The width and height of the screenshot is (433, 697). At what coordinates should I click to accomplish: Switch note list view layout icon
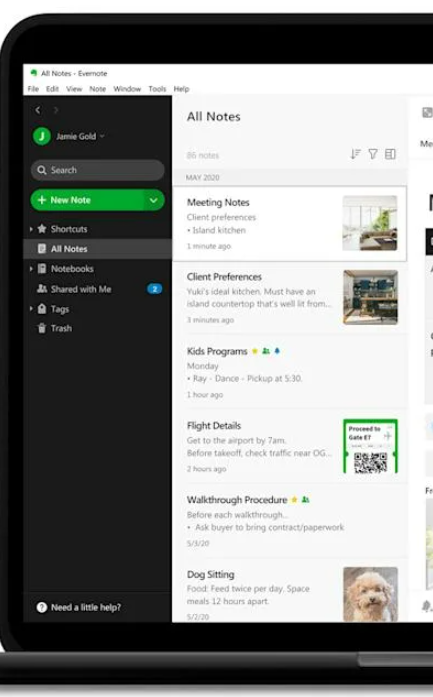pyautogui.click(x=390, y=154)
